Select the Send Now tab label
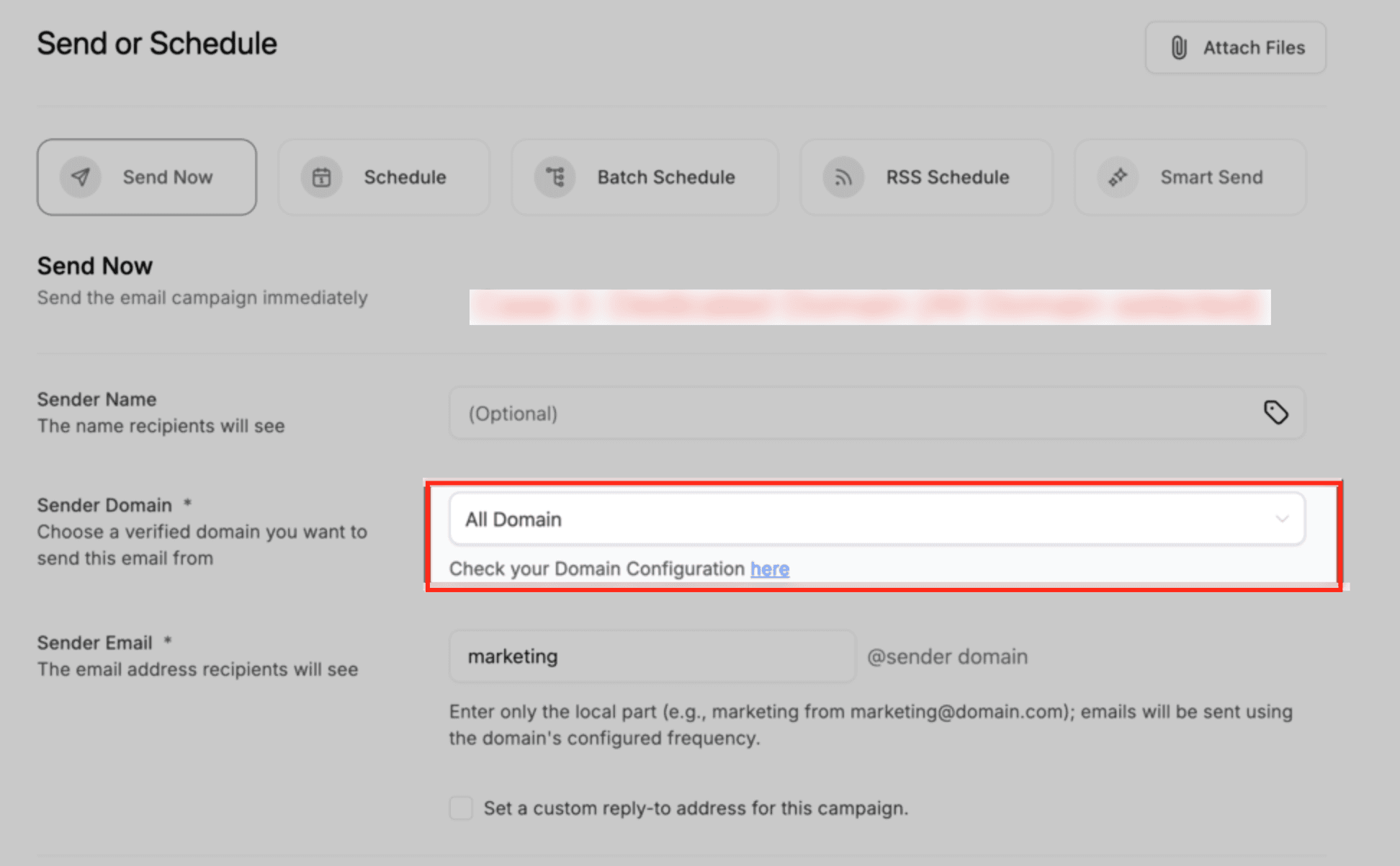The width and height of the screenshot is (1400, 866). click(168, 177)
